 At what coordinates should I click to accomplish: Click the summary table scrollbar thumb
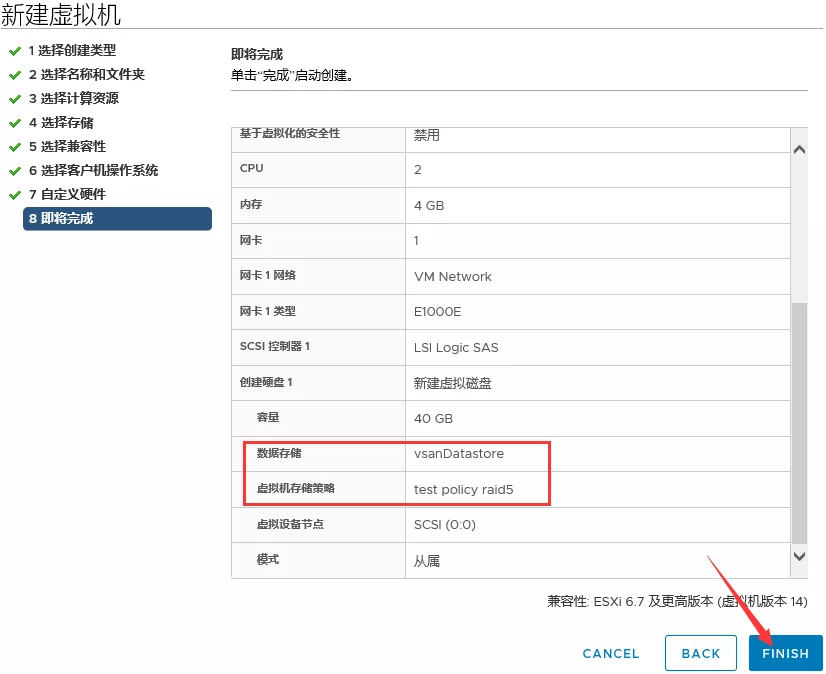click(798, 420)
